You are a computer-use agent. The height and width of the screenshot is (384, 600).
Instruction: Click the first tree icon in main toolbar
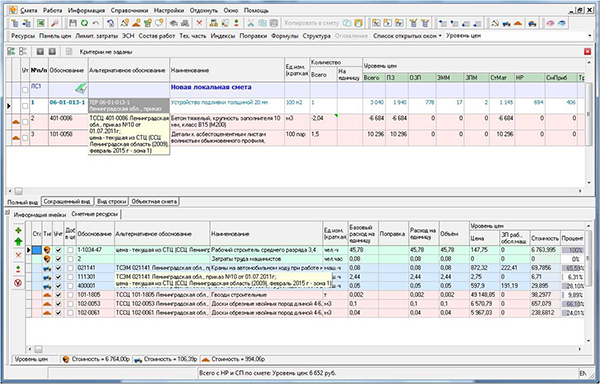click(x=15, y=23)
